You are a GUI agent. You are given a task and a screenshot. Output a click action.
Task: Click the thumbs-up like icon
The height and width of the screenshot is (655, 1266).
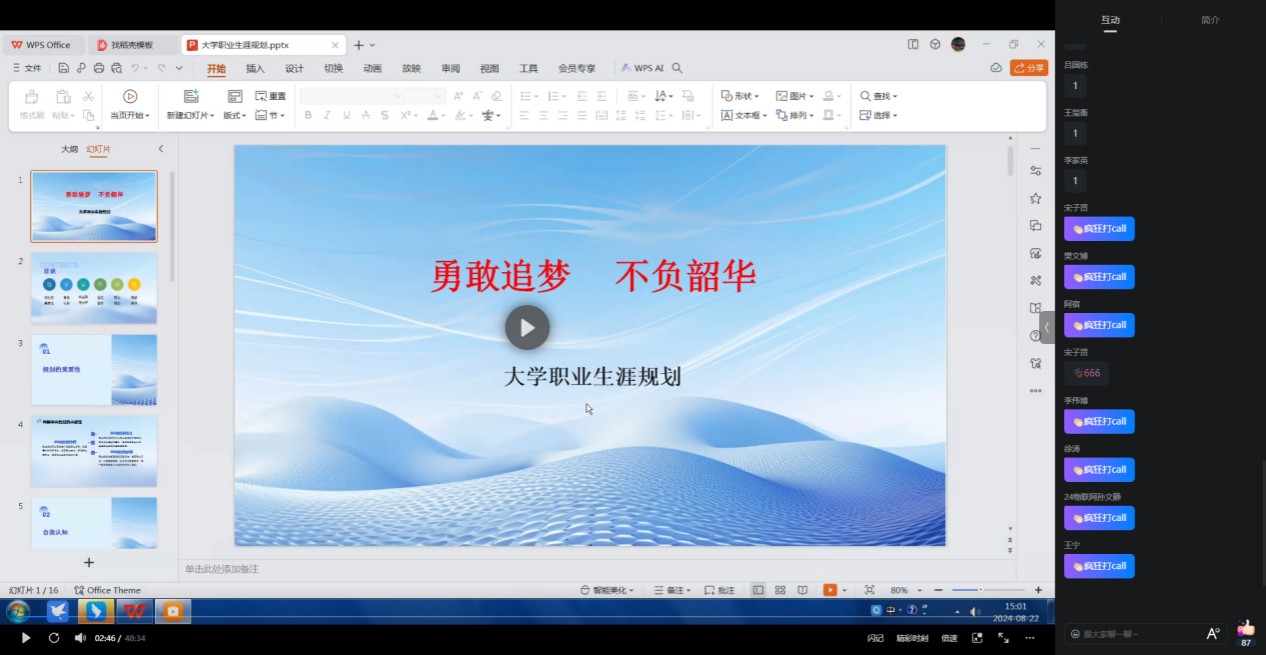click(x=1245, y=629)
